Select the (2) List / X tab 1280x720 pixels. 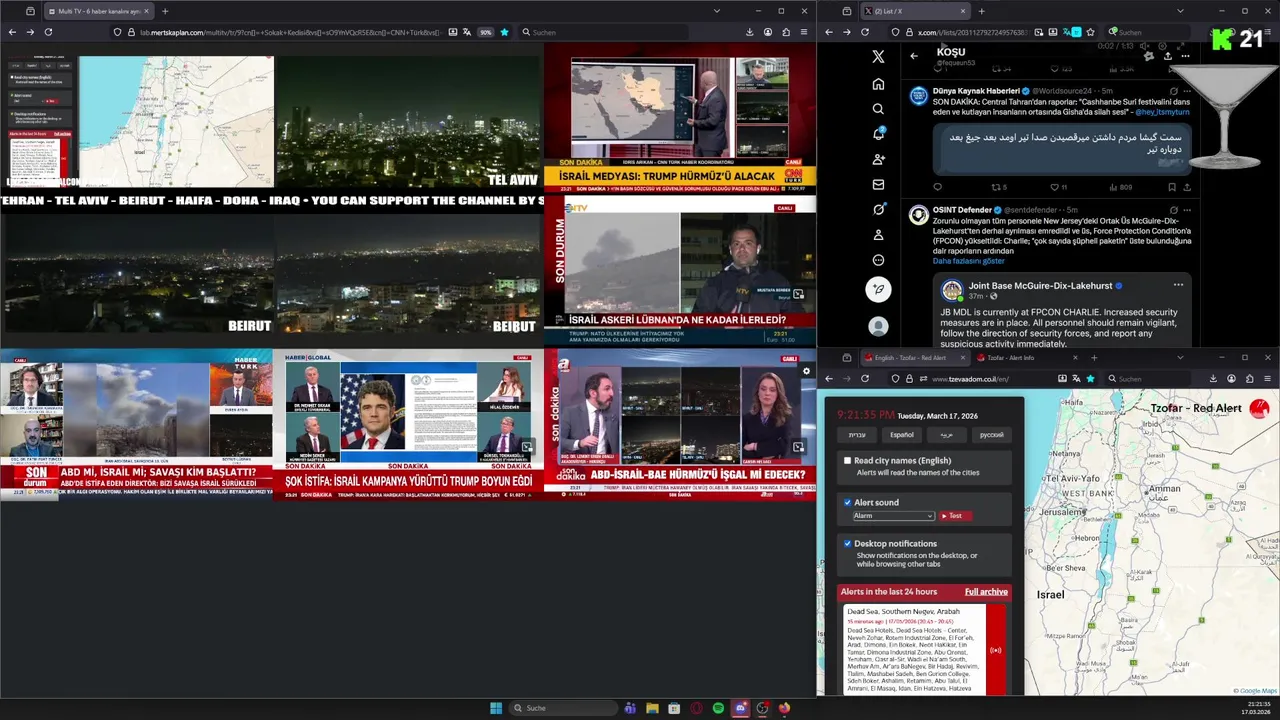click(915, 11)
